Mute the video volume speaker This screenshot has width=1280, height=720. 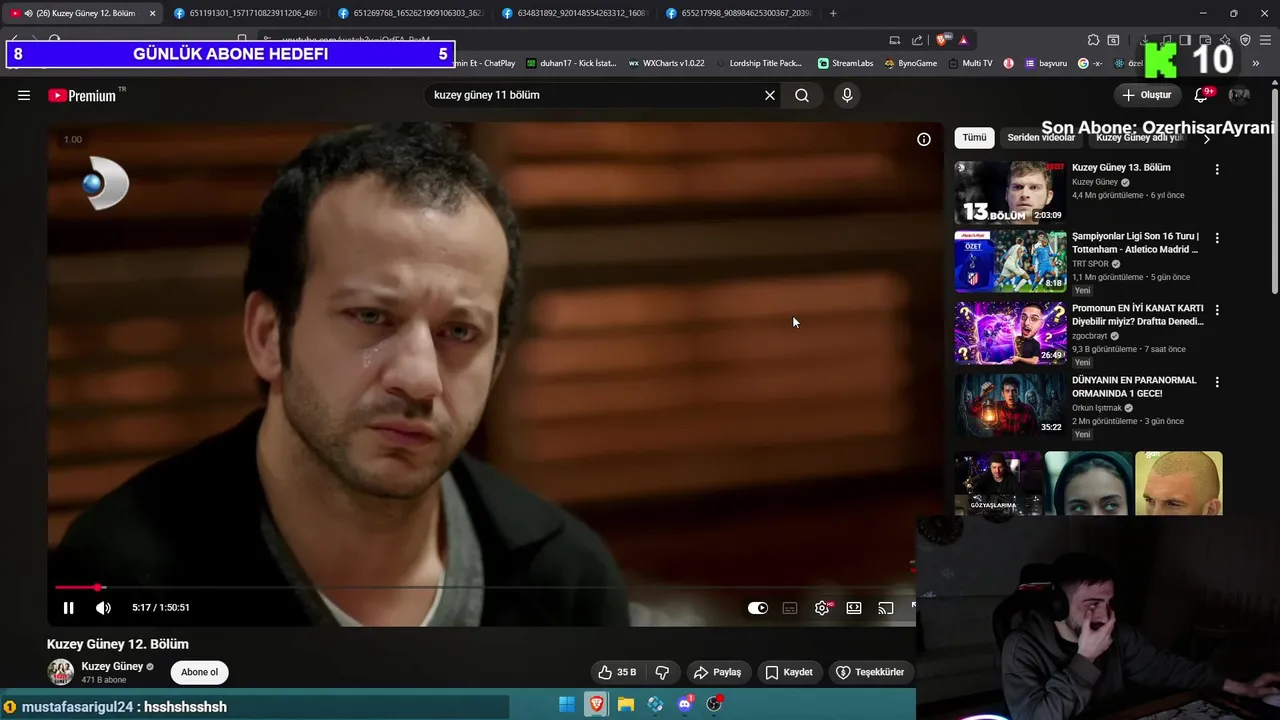103,607
